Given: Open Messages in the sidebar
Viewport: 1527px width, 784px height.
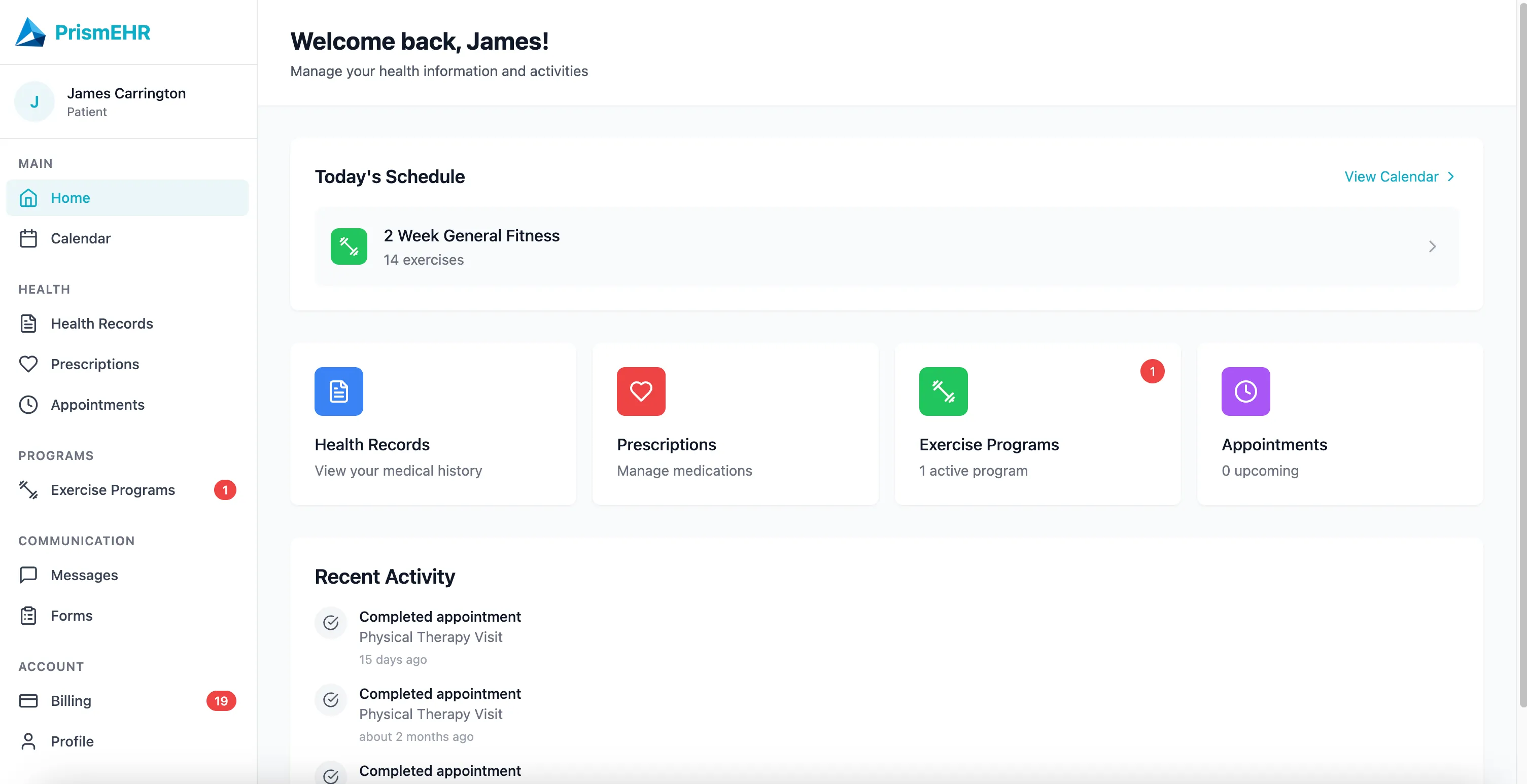Looking at the screenshot, I should click(x=127, y=575).
